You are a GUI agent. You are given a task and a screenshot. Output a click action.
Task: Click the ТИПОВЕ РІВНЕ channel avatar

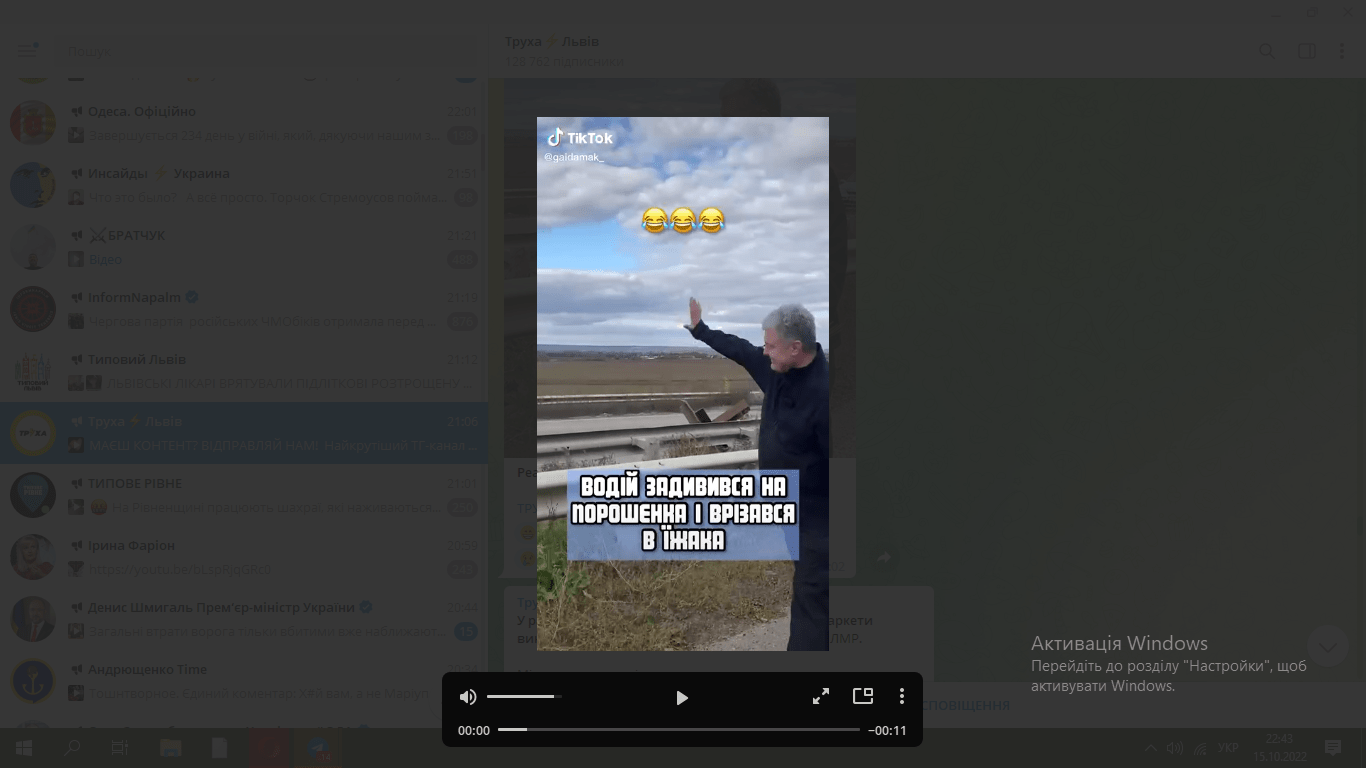pos(33,495)
